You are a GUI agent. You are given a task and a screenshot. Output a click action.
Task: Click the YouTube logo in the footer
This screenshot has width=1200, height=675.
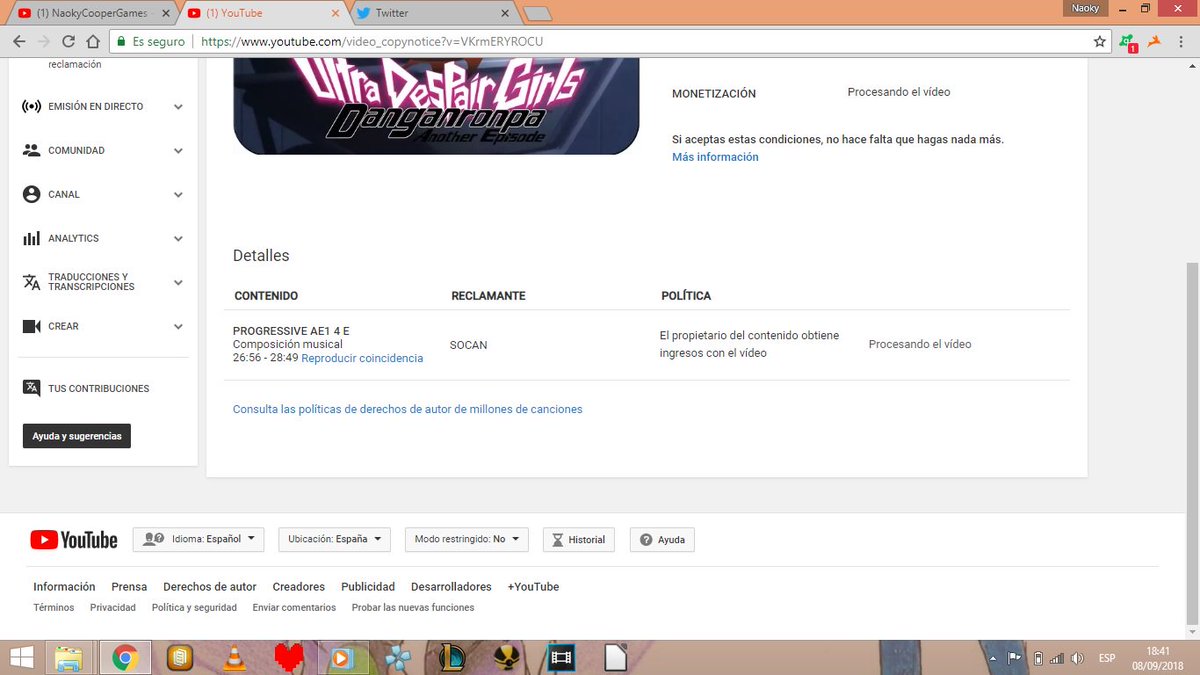(x=74, y=540)
